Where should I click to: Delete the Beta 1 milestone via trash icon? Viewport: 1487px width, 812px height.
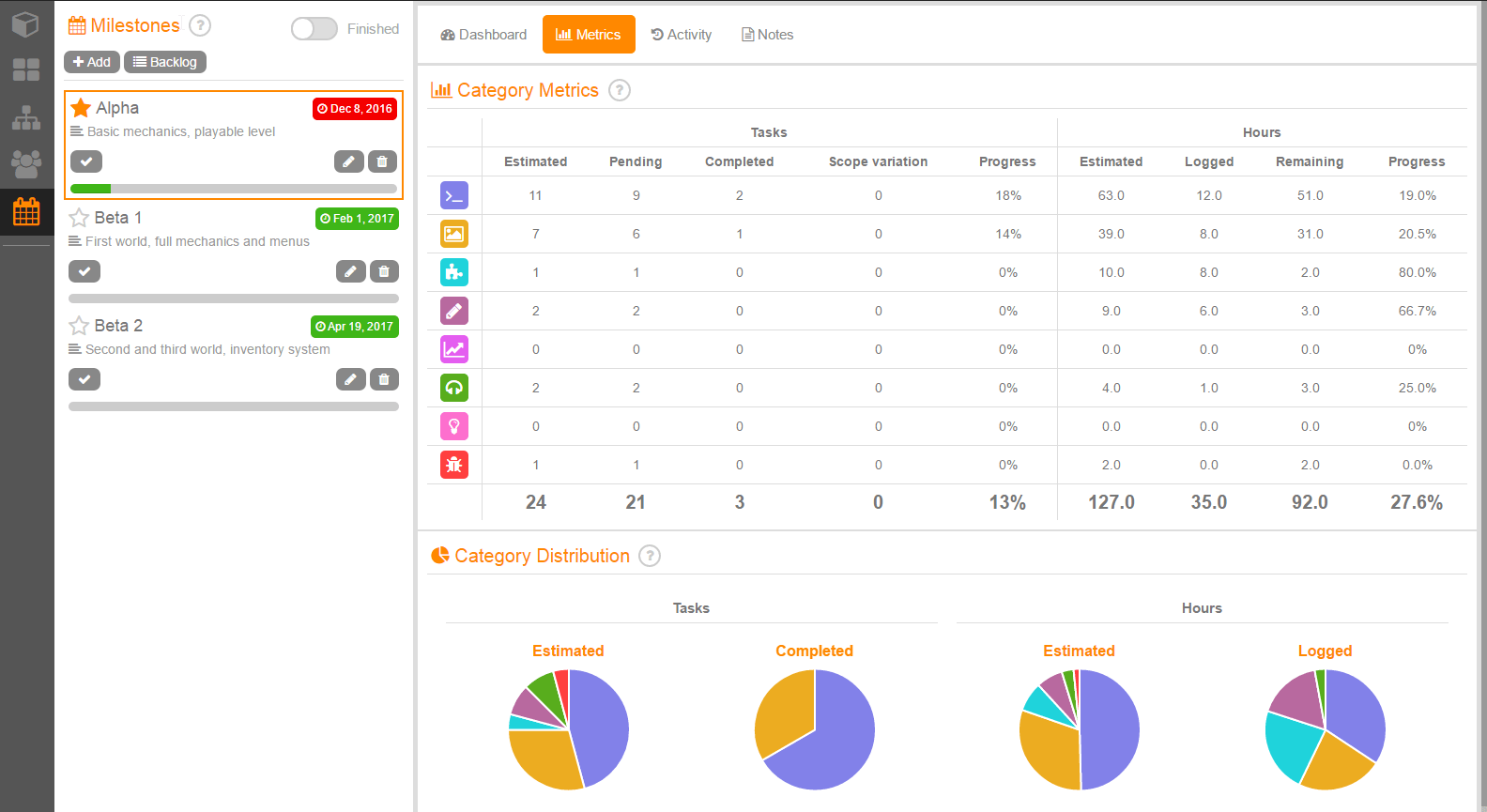[384, 271]
